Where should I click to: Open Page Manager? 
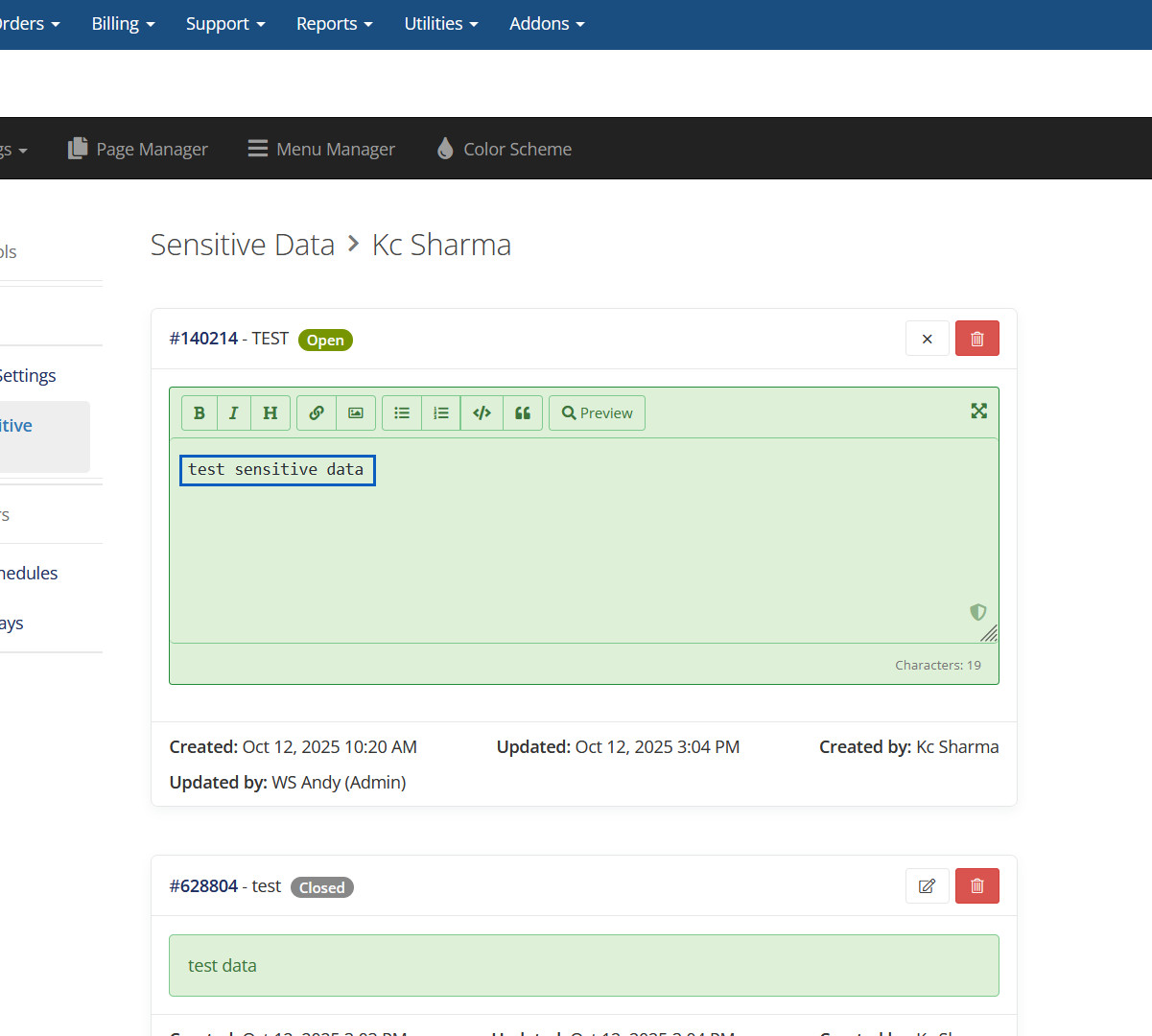click(x=137, y=149)
